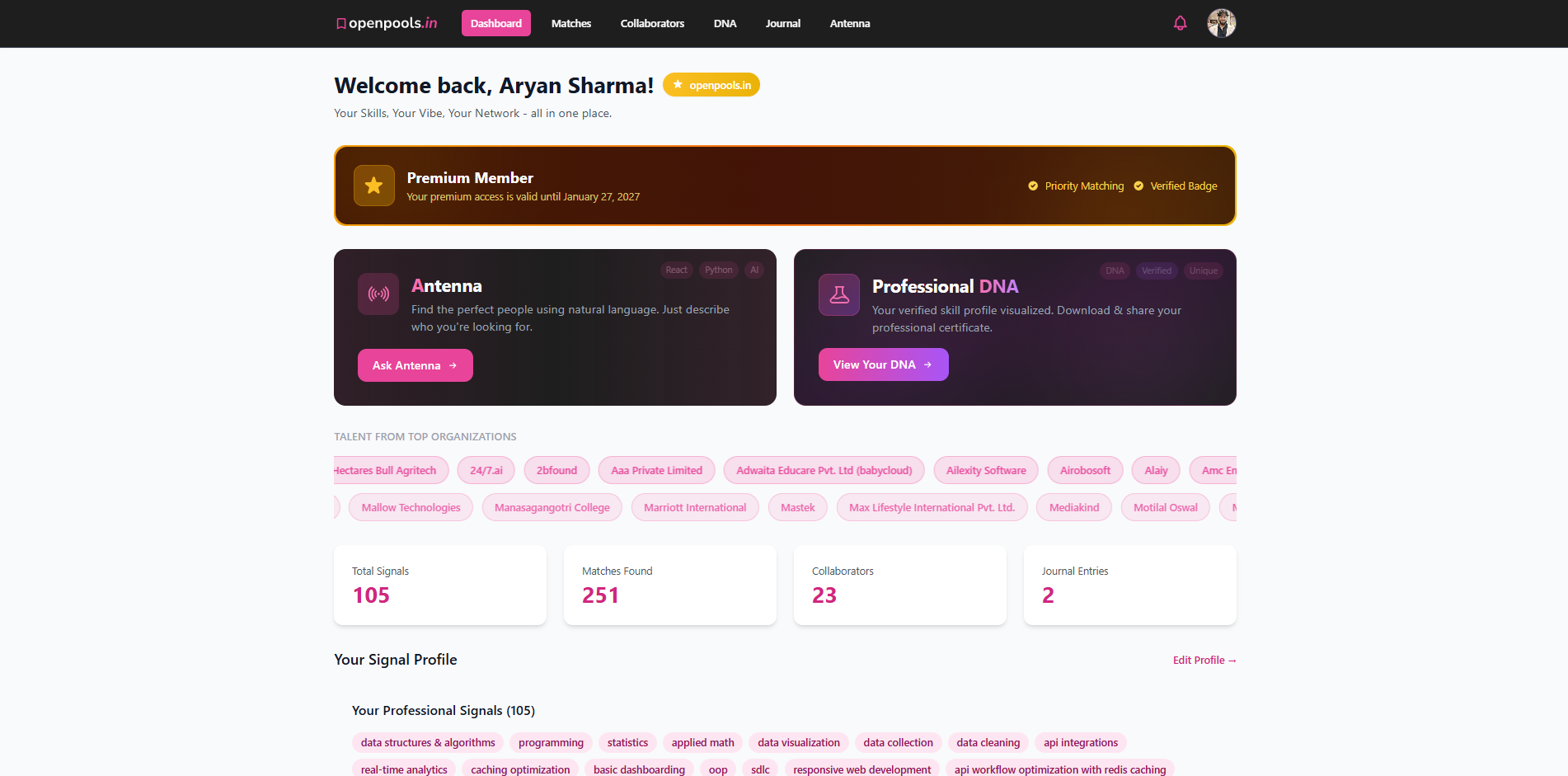Open the DNA tab
This screenshot has height=776, width=1568.
pos(725,23)
